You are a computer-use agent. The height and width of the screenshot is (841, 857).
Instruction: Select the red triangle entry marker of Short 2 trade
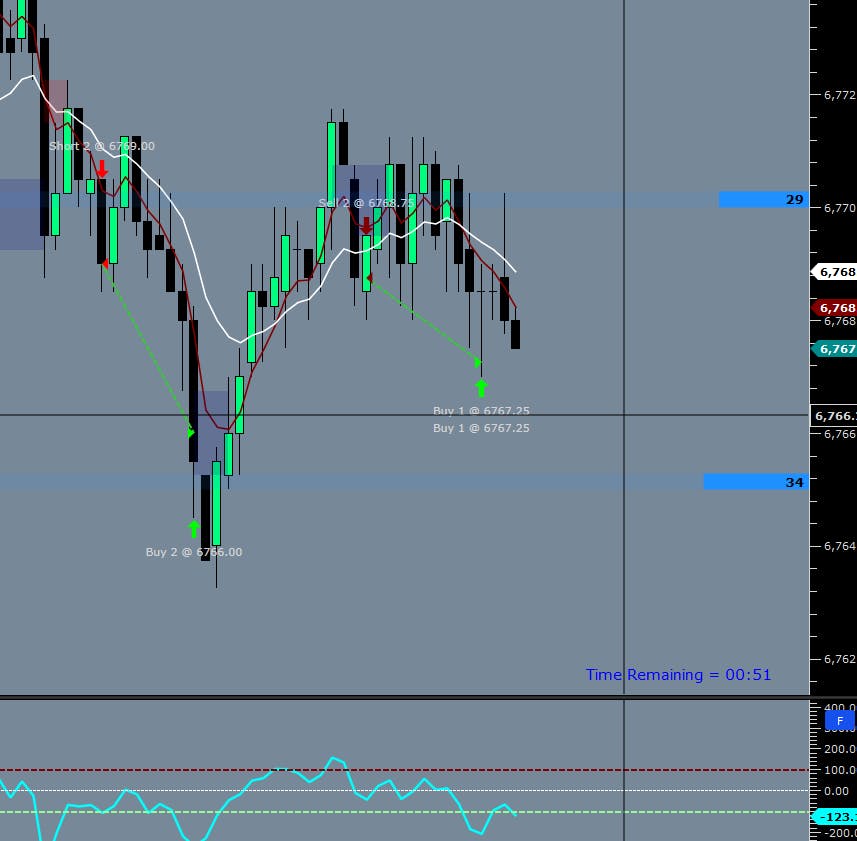(105, 264)
